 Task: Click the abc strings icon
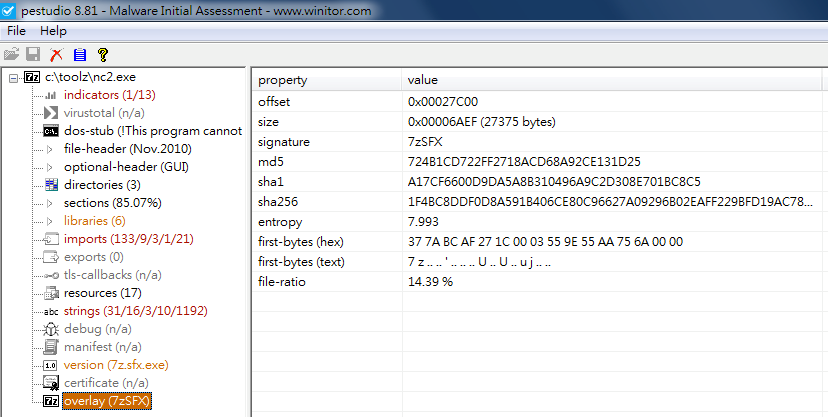click(51, 311)
